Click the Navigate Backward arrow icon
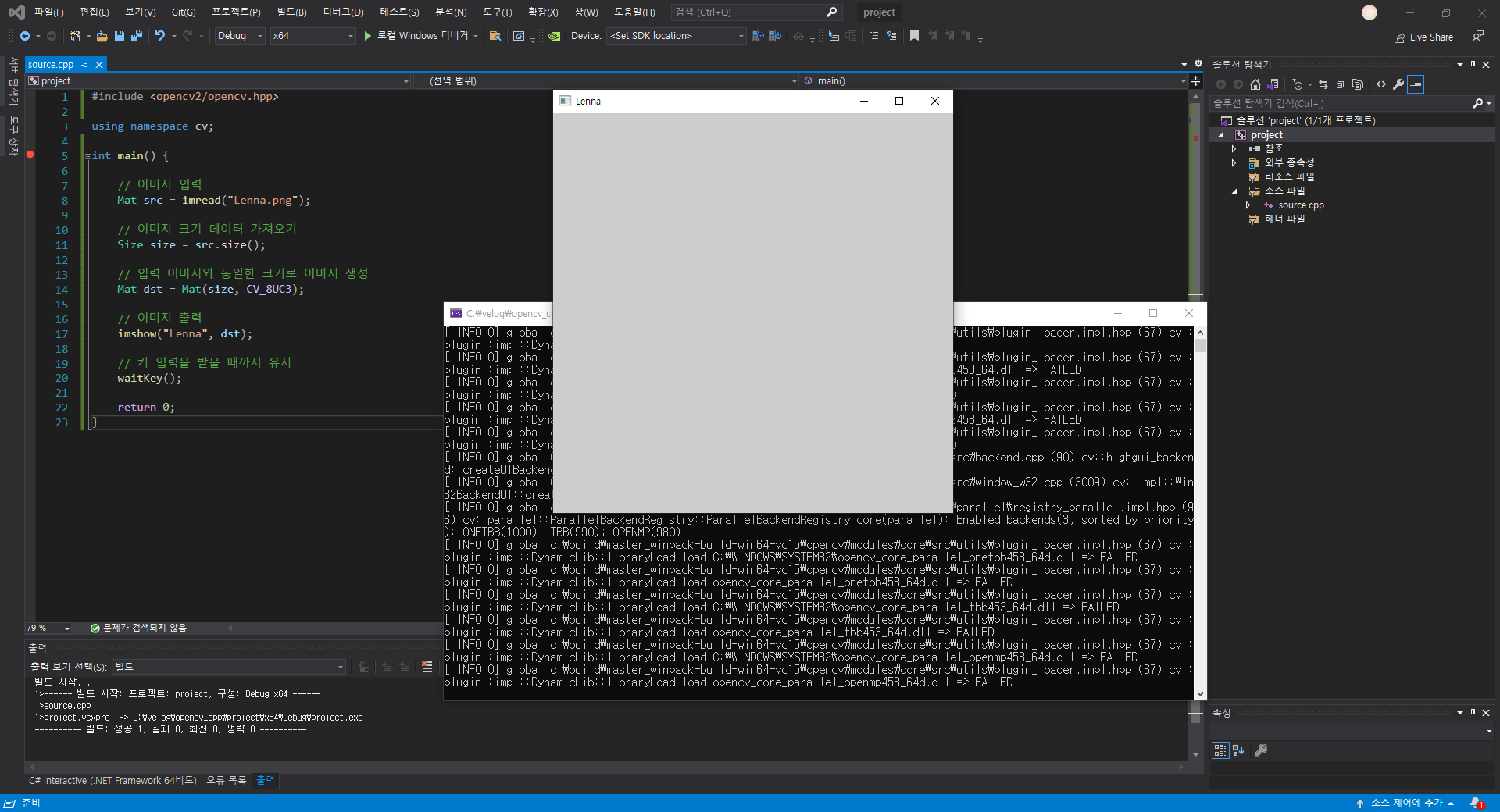Screen dimensions: 1500x812 click(24, 36)
